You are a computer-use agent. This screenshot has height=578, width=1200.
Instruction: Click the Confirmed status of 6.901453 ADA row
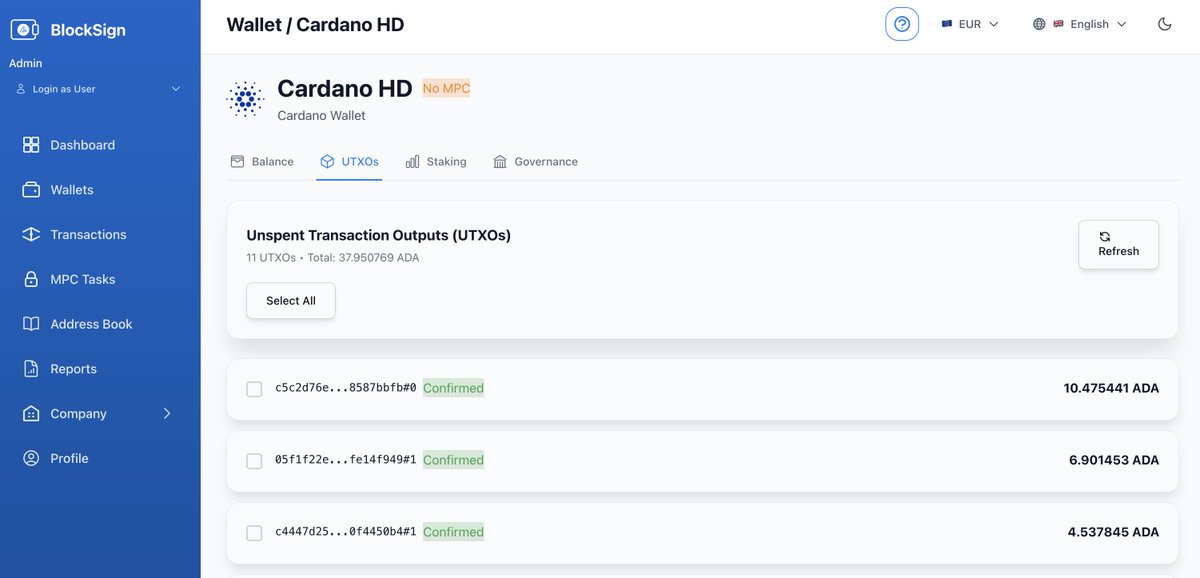(453, 460)
